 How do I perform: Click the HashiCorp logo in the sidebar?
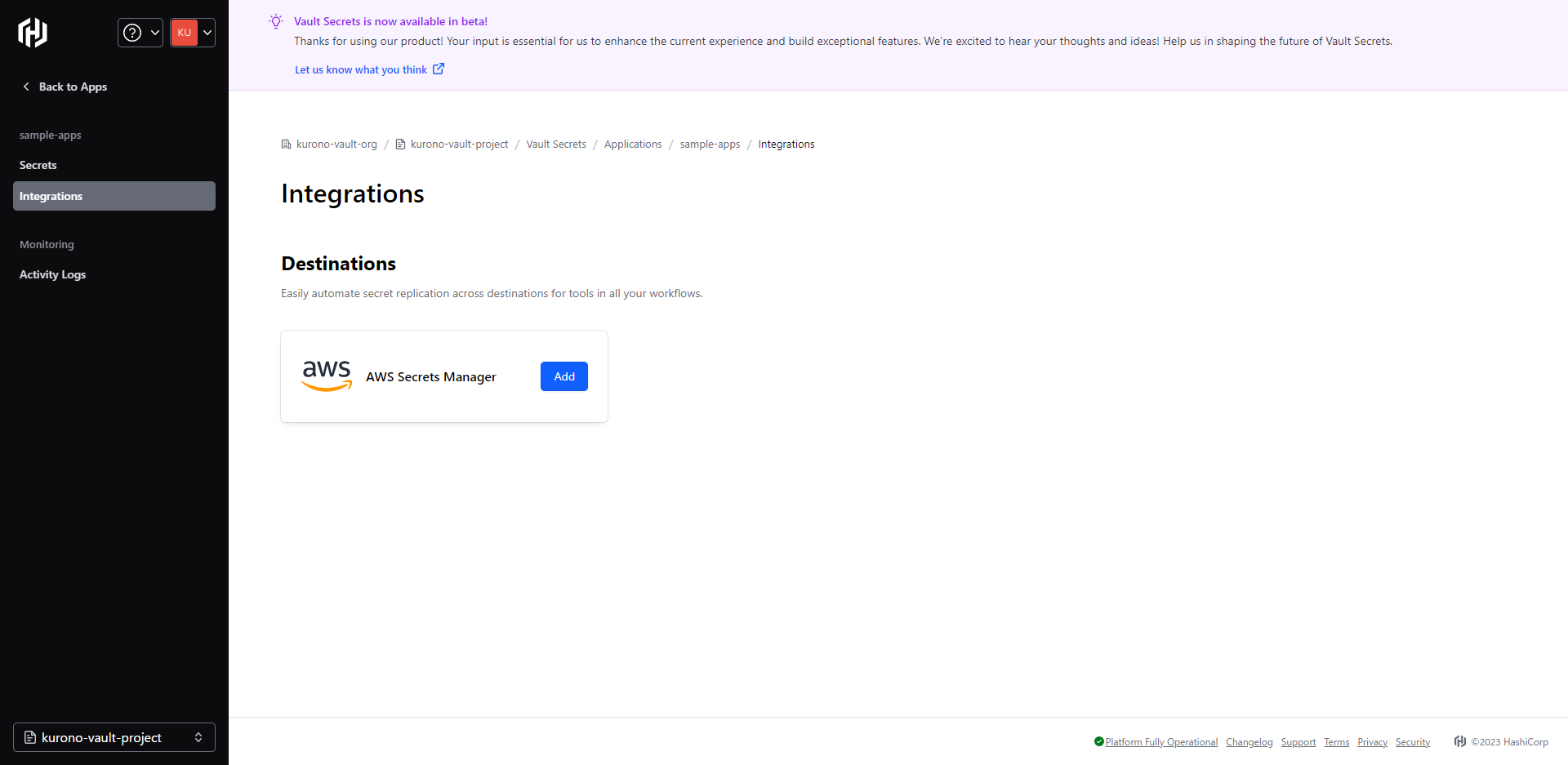[33, 33]
